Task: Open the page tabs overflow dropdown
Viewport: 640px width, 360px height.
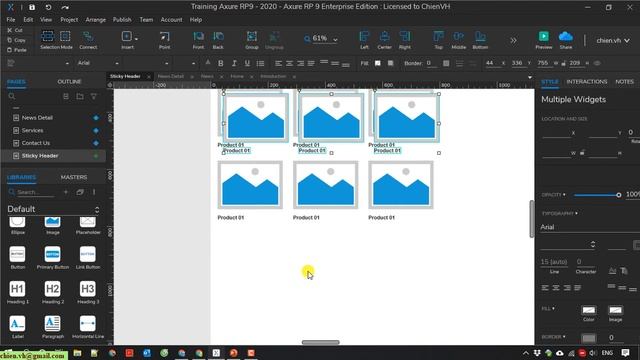Action: click(530, 77)
